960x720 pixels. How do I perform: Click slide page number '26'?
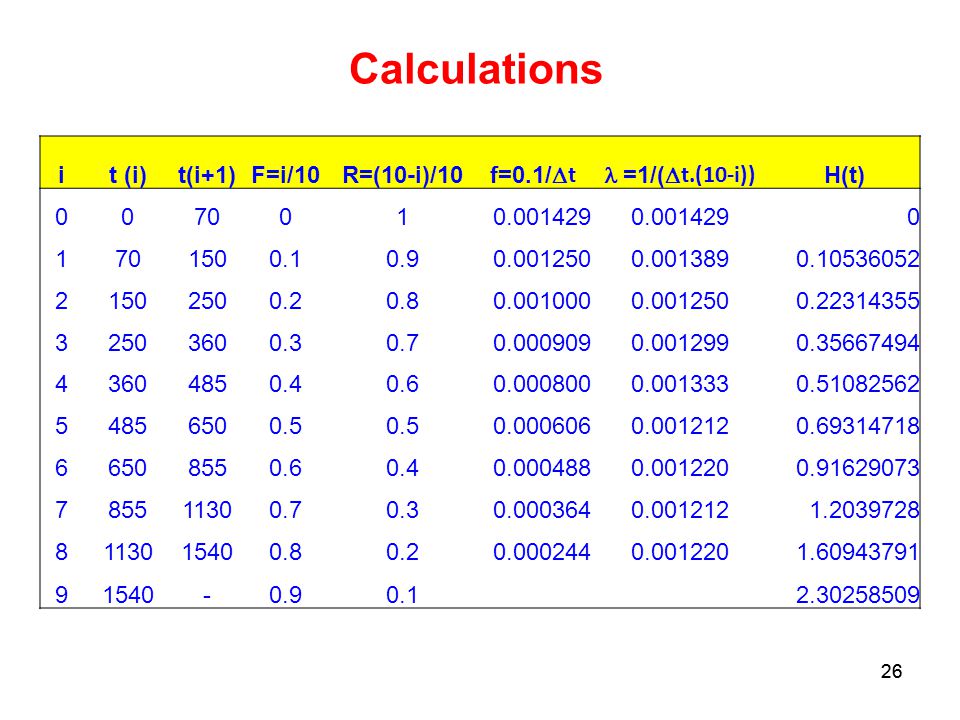point(891,671)
